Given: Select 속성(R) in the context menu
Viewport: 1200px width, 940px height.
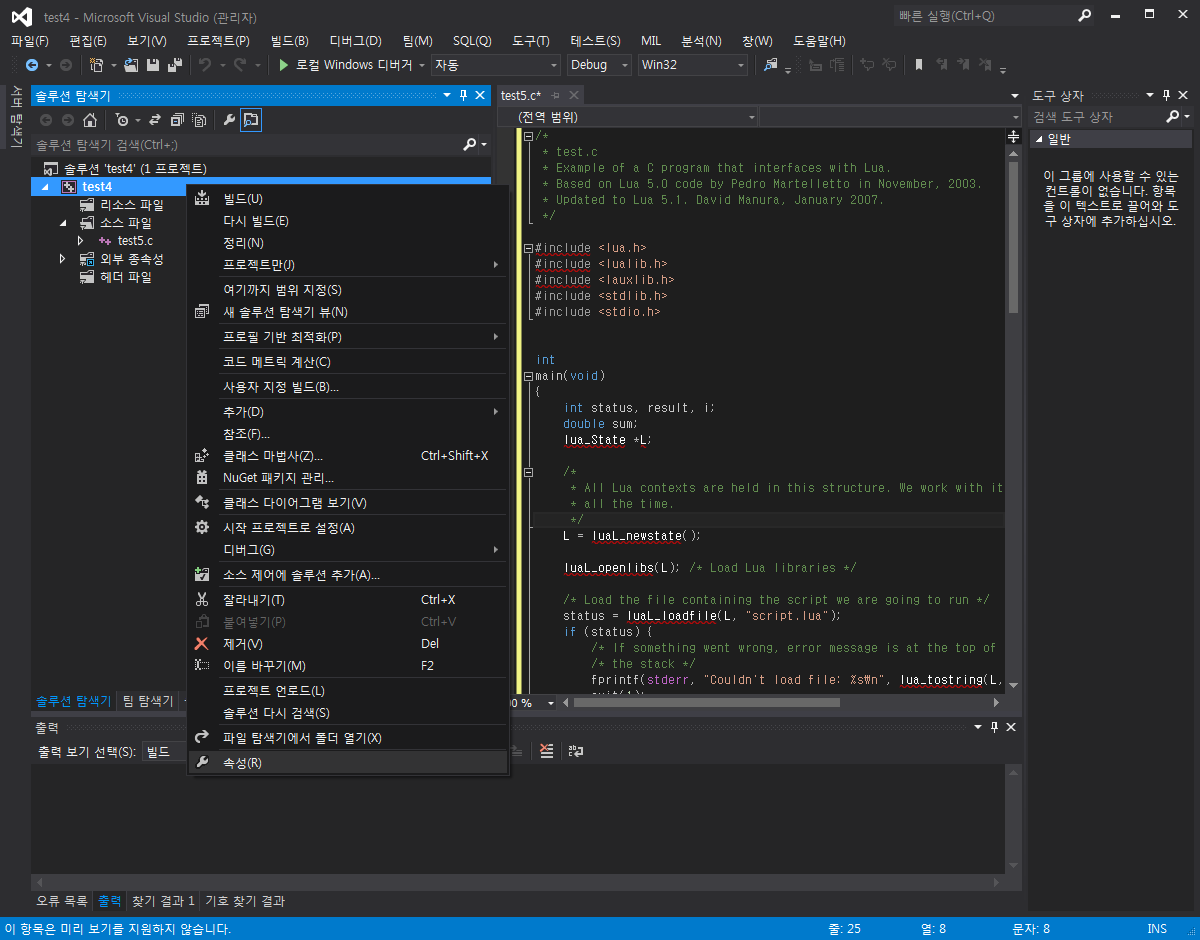Looking at the screenshot, I should click(348, 762).
